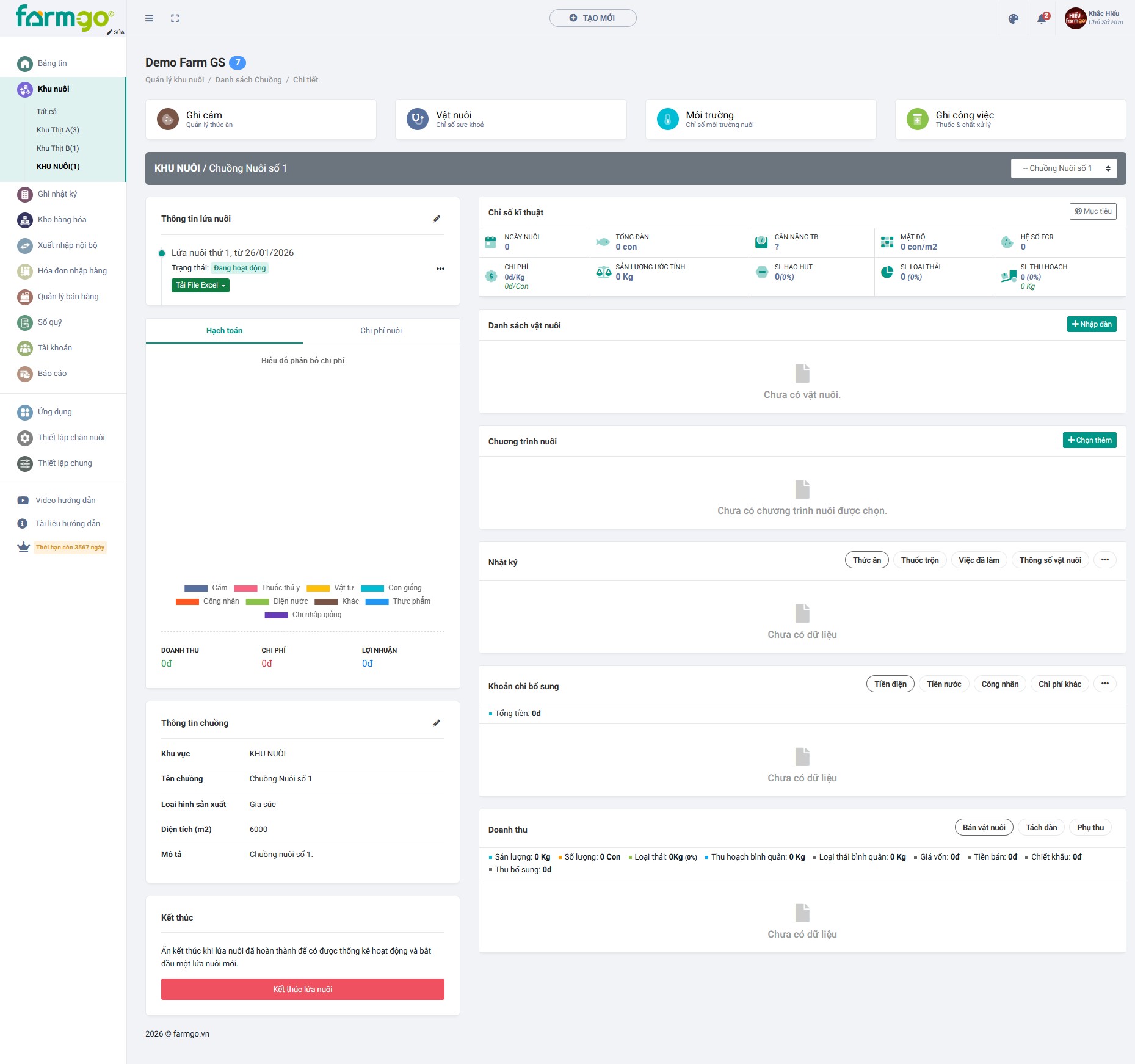
Task: Open notifications bell icon
Action: point(1042,19)
